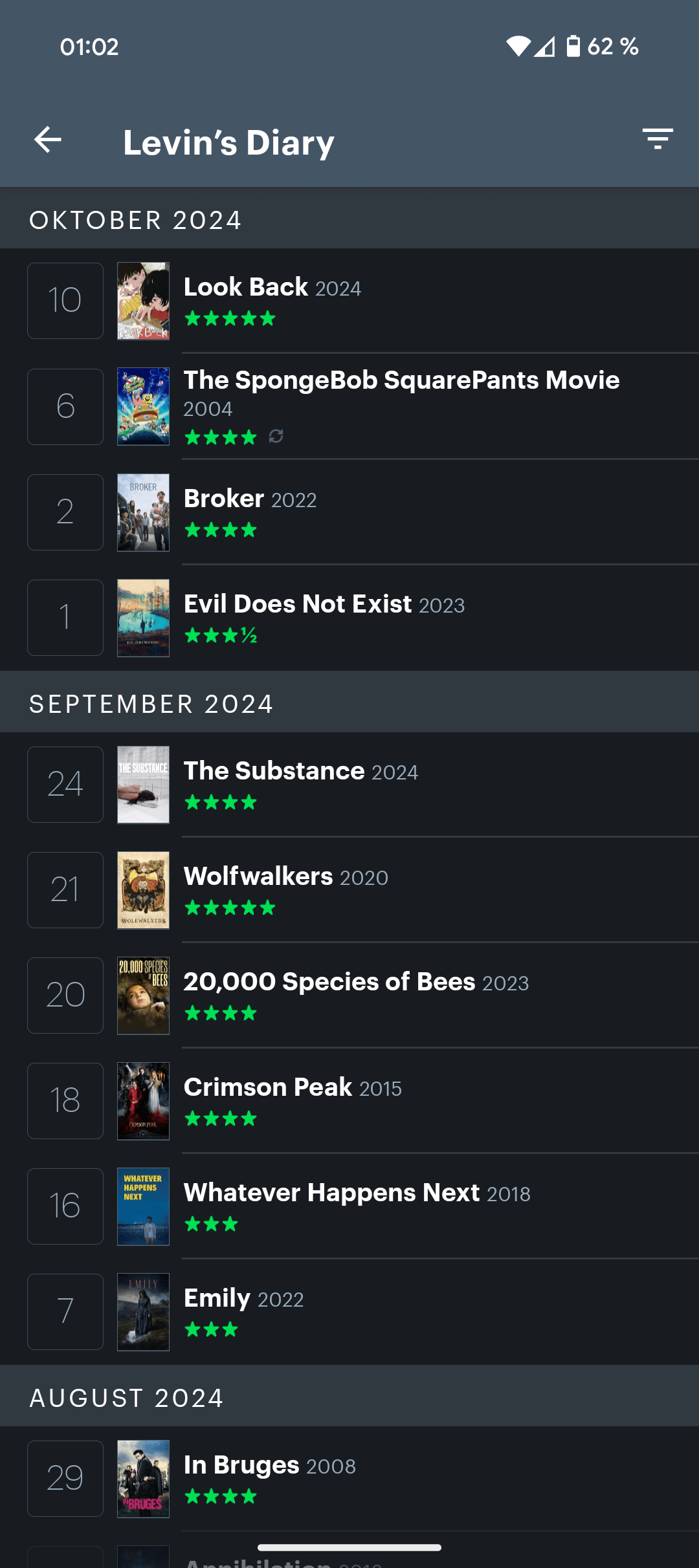Open the Evil Does Not Exist entry
This screenshot has width=699, height=1568.
[349, 618]
